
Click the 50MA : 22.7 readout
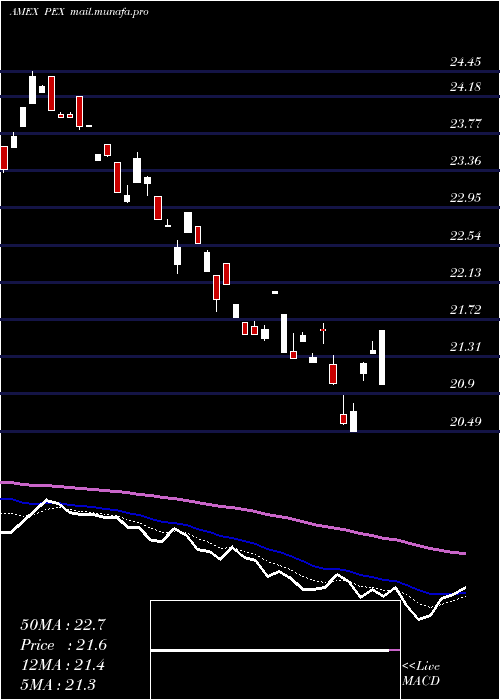click(63, 625)
